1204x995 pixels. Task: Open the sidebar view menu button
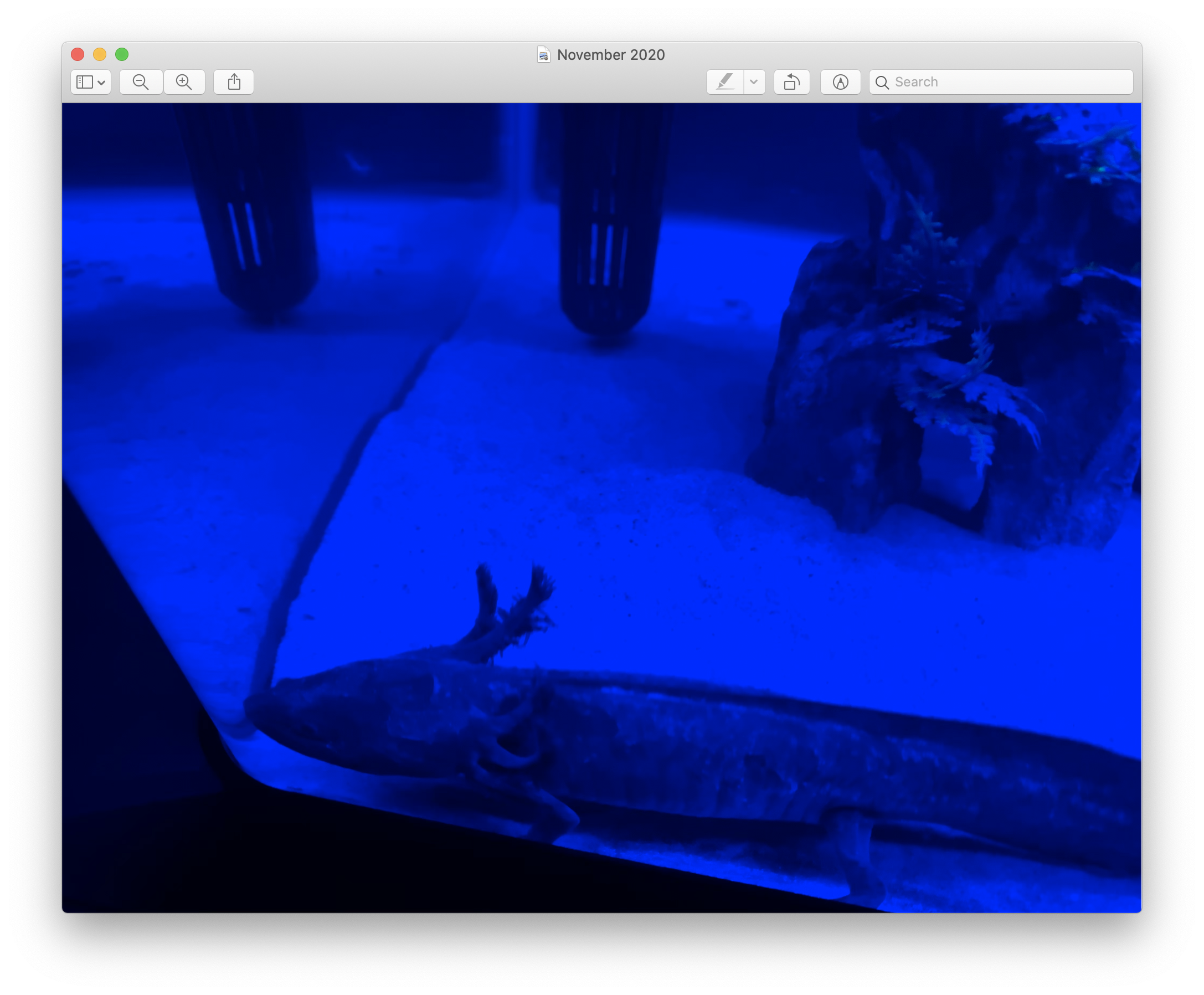pyautogui.click(x=90, y=82)
